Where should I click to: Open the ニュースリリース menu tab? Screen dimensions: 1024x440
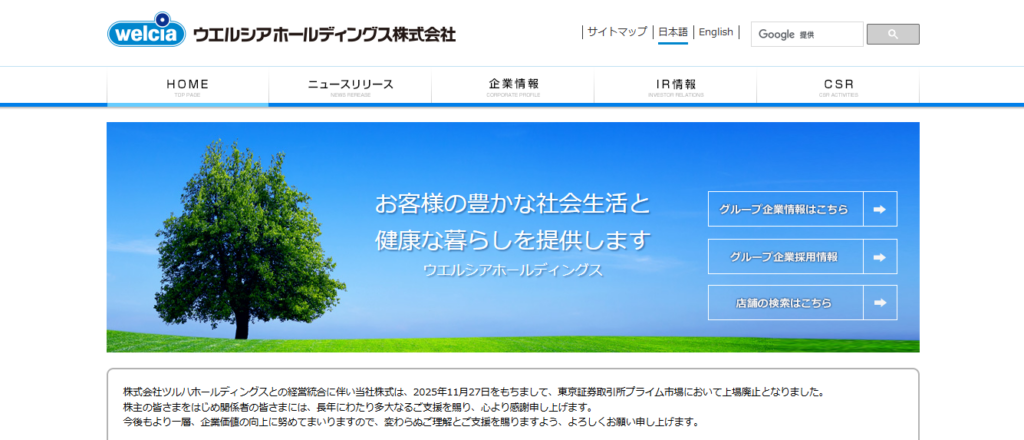click(350, 87)
